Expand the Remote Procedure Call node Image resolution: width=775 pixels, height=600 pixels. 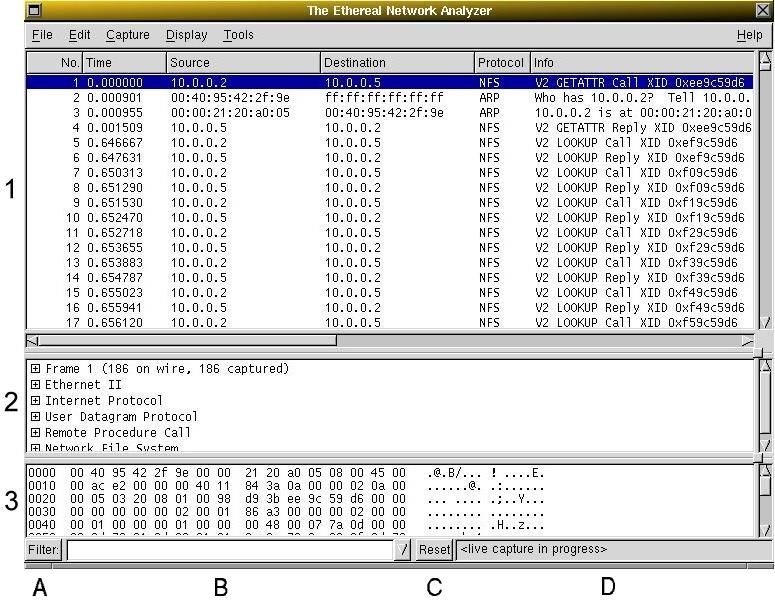click(35, 432)
